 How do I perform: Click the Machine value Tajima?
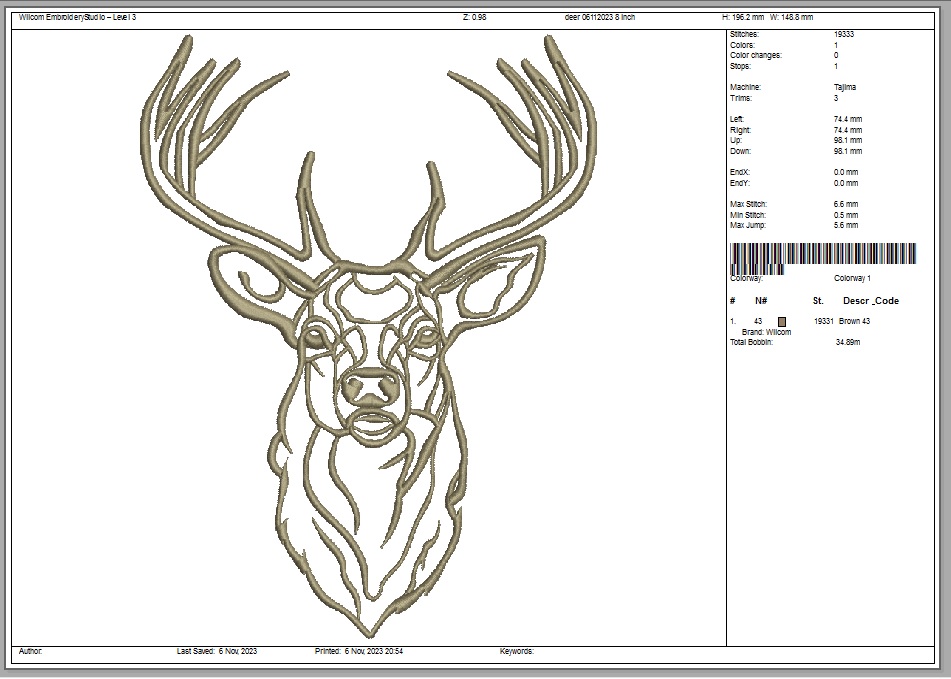845,87
